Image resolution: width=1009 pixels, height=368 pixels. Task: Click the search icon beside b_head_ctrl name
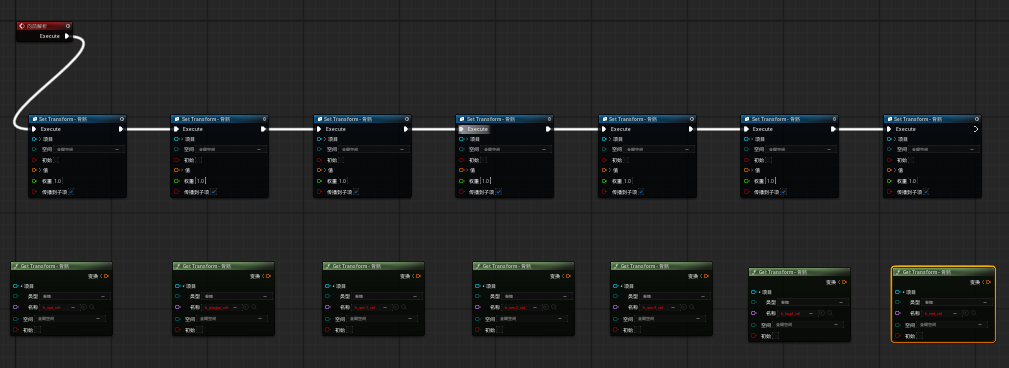(x=830, y=313)
